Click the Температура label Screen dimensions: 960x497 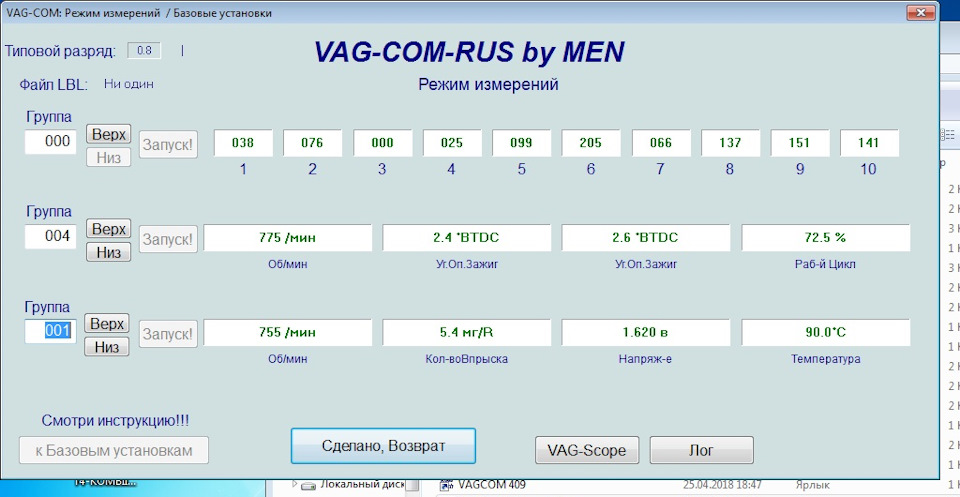tap(826, 359)
